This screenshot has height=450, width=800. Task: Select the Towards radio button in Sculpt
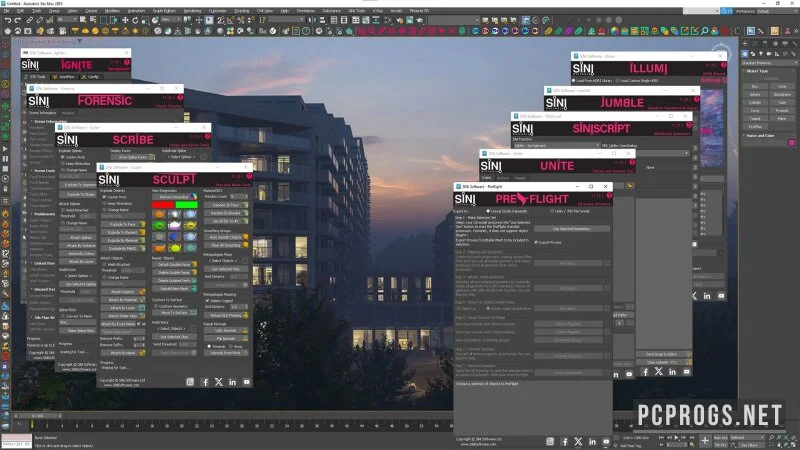point(209,346)
